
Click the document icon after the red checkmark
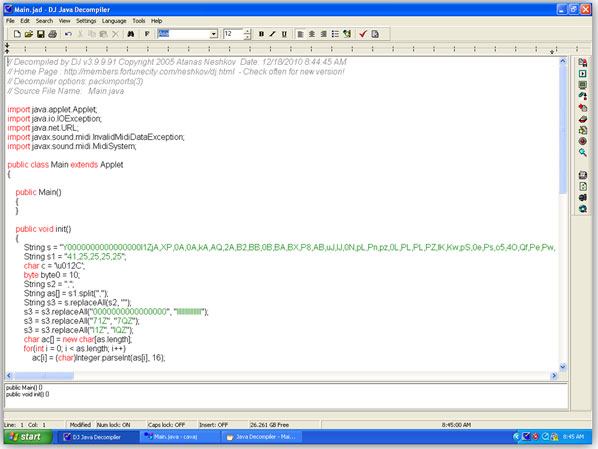(375, 34)
